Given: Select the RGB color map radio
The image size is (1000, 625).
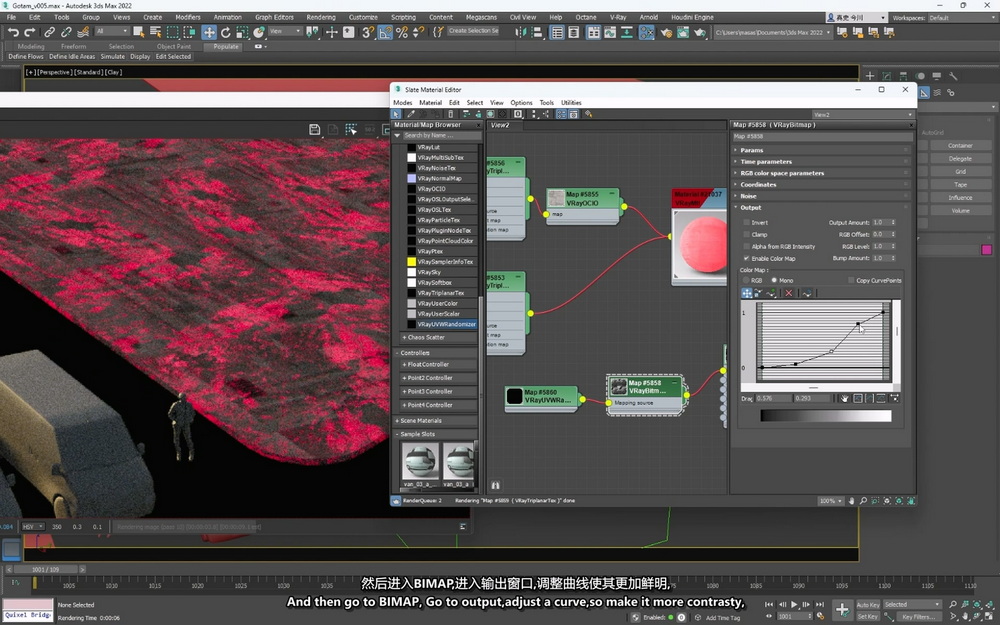Looking at the screenshot, I should [x=746, y=281].
